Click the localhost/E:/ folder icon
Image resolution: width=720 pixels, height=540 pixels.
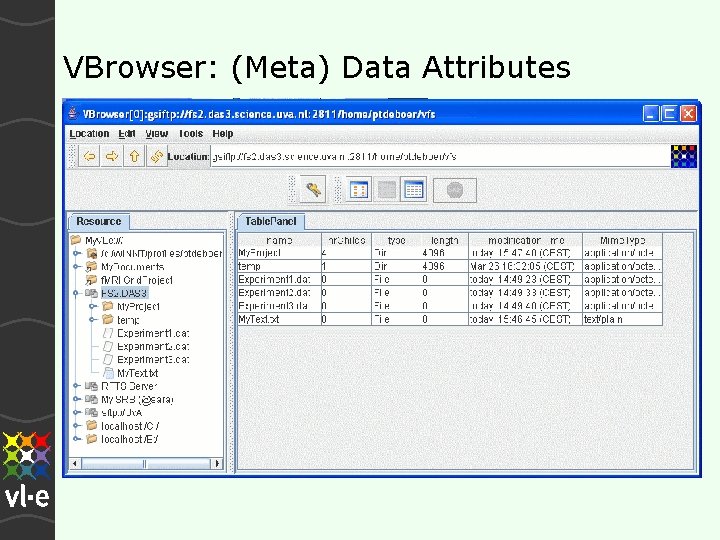(92, 439)
